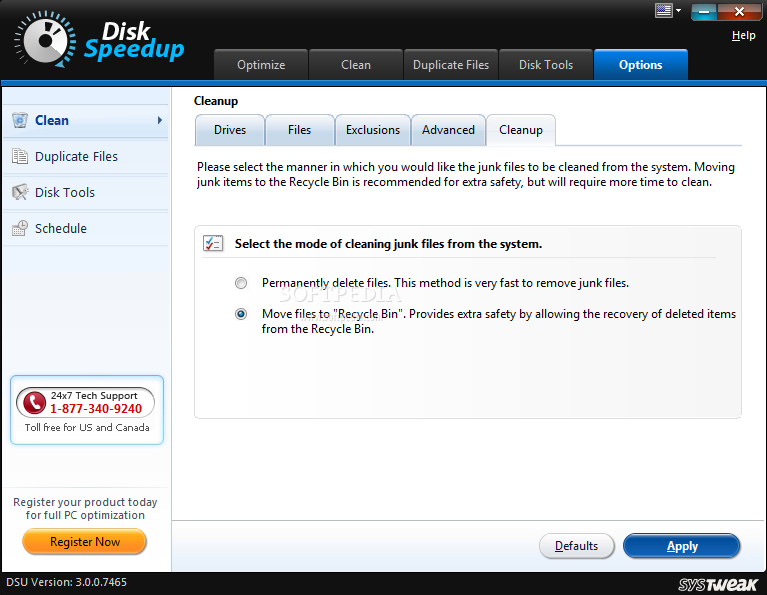
Task: Minimize the Disk Speedup window
Action: 704,12
